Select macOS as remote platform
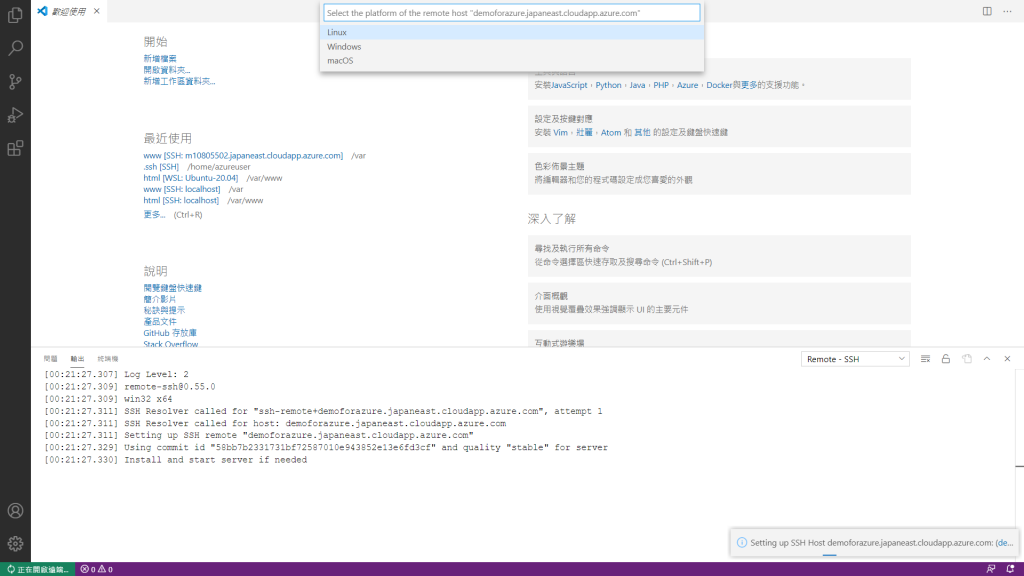The width and height of the screenshot is (1024, 576). tap(512, 61)
